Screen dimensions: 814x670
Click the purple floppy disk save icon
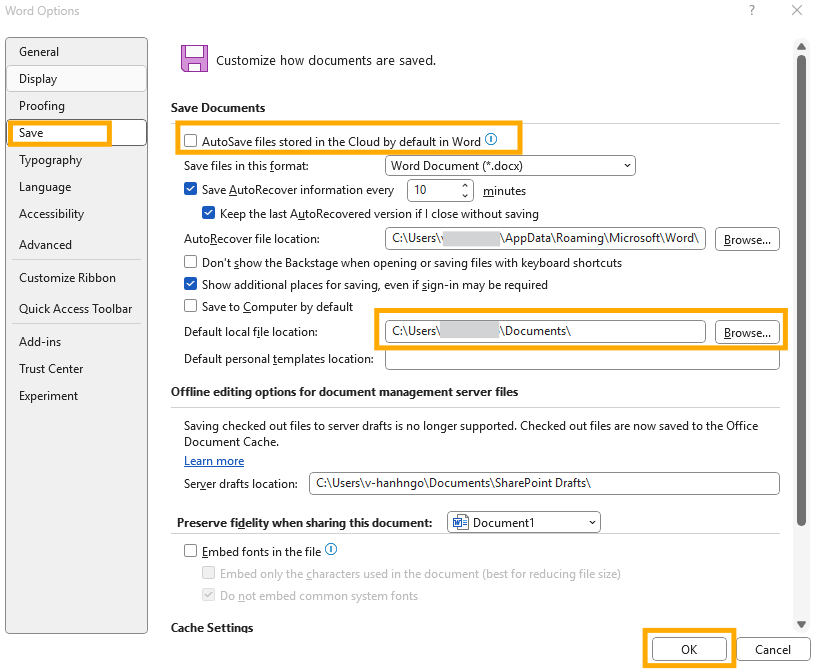[x=194, y=58]
